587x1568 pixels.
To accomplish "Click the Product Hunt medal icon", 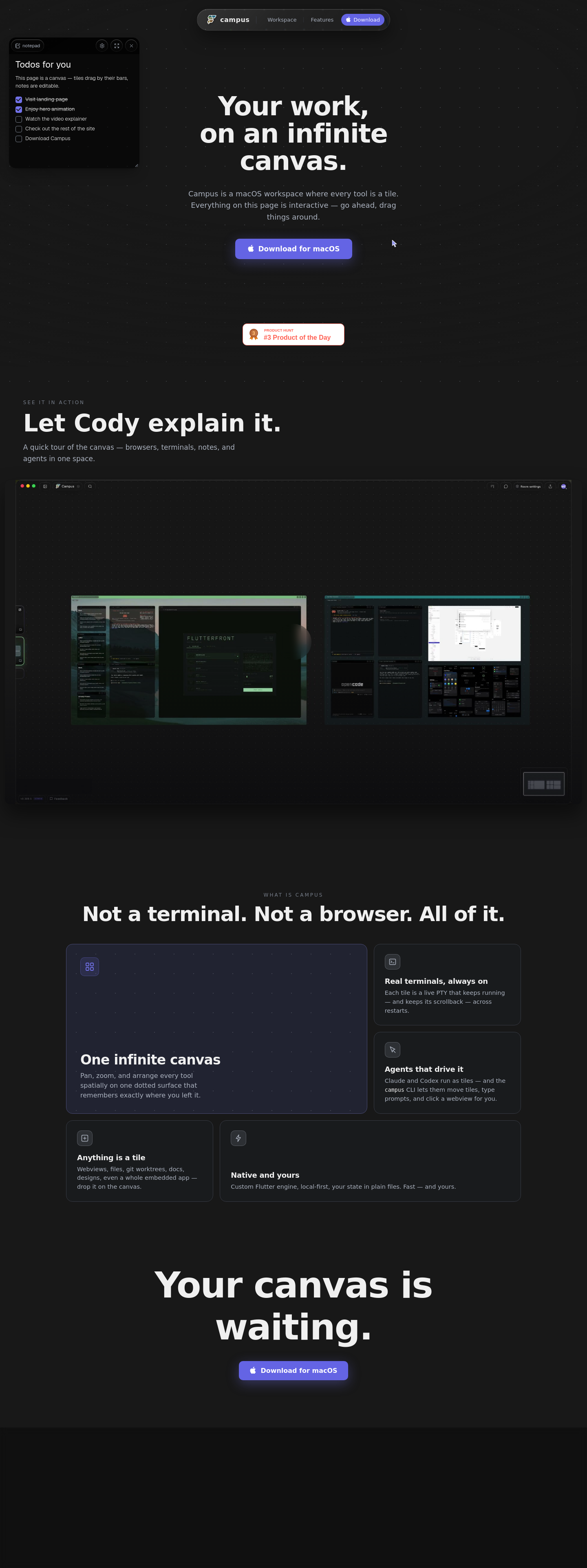I will pos(254,334).
